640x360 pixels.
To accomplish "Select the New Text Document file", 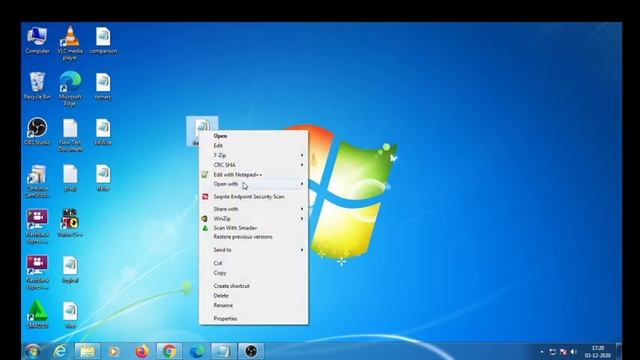I will [x=70, y=135].
